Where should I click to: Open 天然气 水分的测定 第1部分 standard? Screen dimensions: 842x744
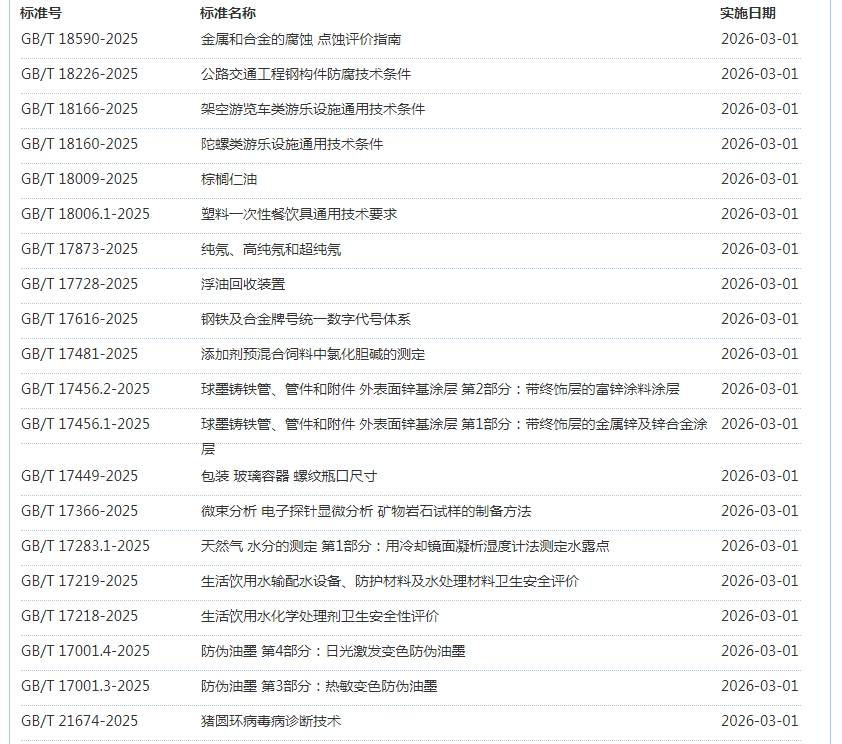405,546
